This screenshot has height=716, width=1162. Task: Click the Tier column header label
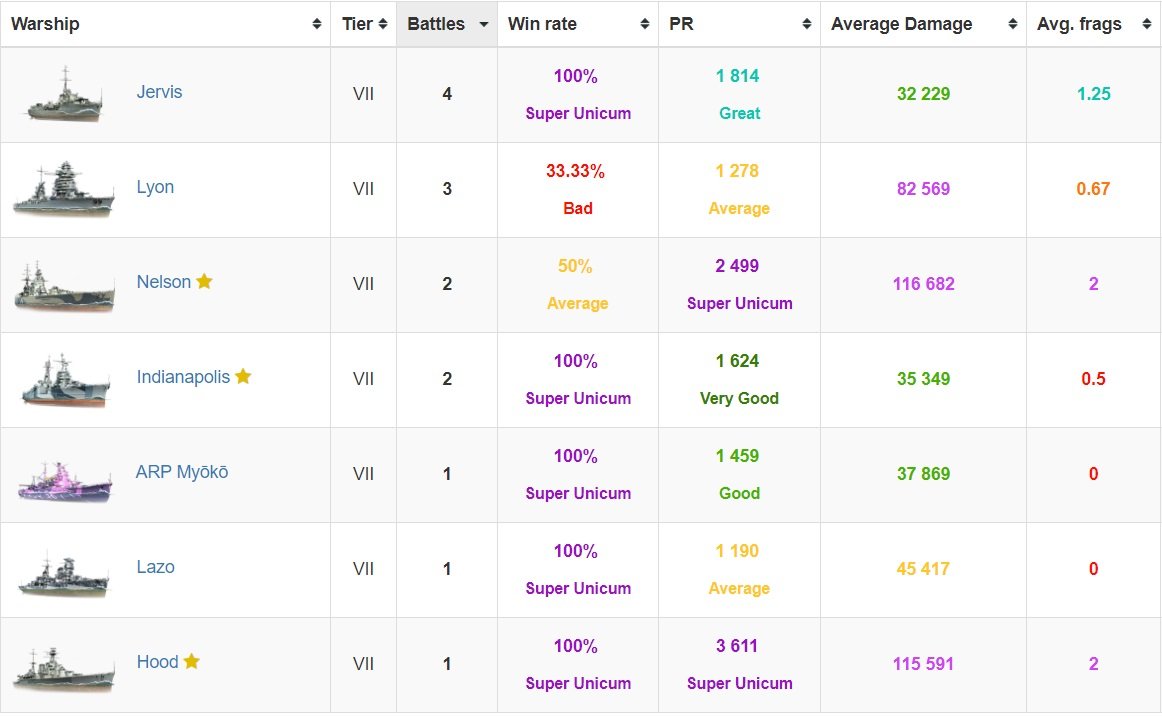[x=357, y=24]
